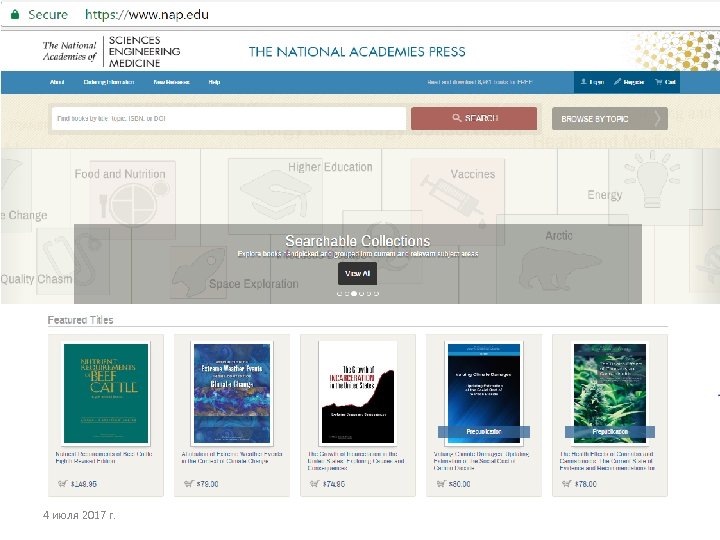Open the Nutrient Requirements of Beef Cattle title link
Image resolution: width=720 pixels, height=540 pixels.
click(x=104, y=457)
